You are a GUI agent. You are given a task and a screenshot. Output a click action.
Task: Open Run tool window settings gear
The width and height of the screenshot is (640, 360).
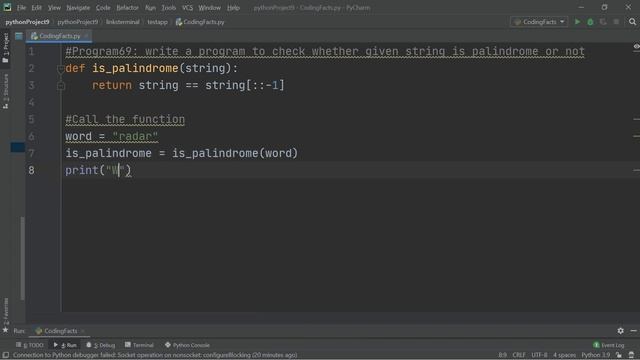point(620,331)
